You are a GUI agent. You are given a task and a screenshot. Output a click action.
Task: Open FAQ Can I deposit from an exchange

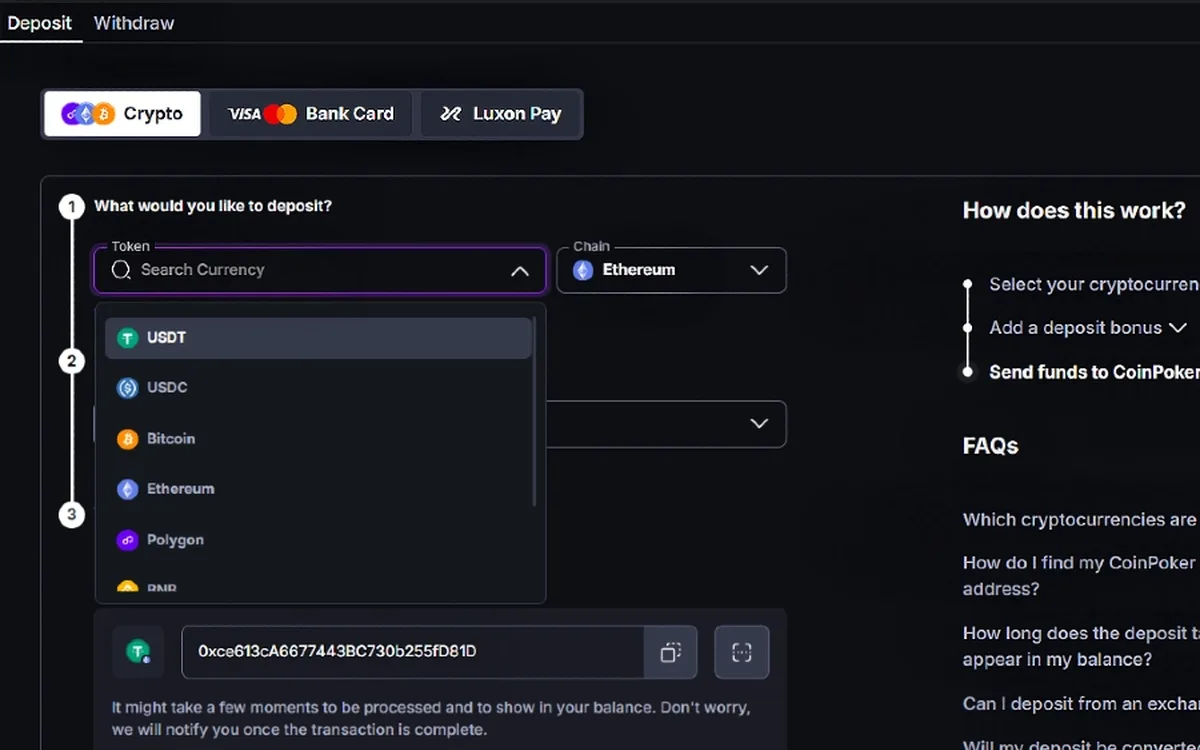1080,704
